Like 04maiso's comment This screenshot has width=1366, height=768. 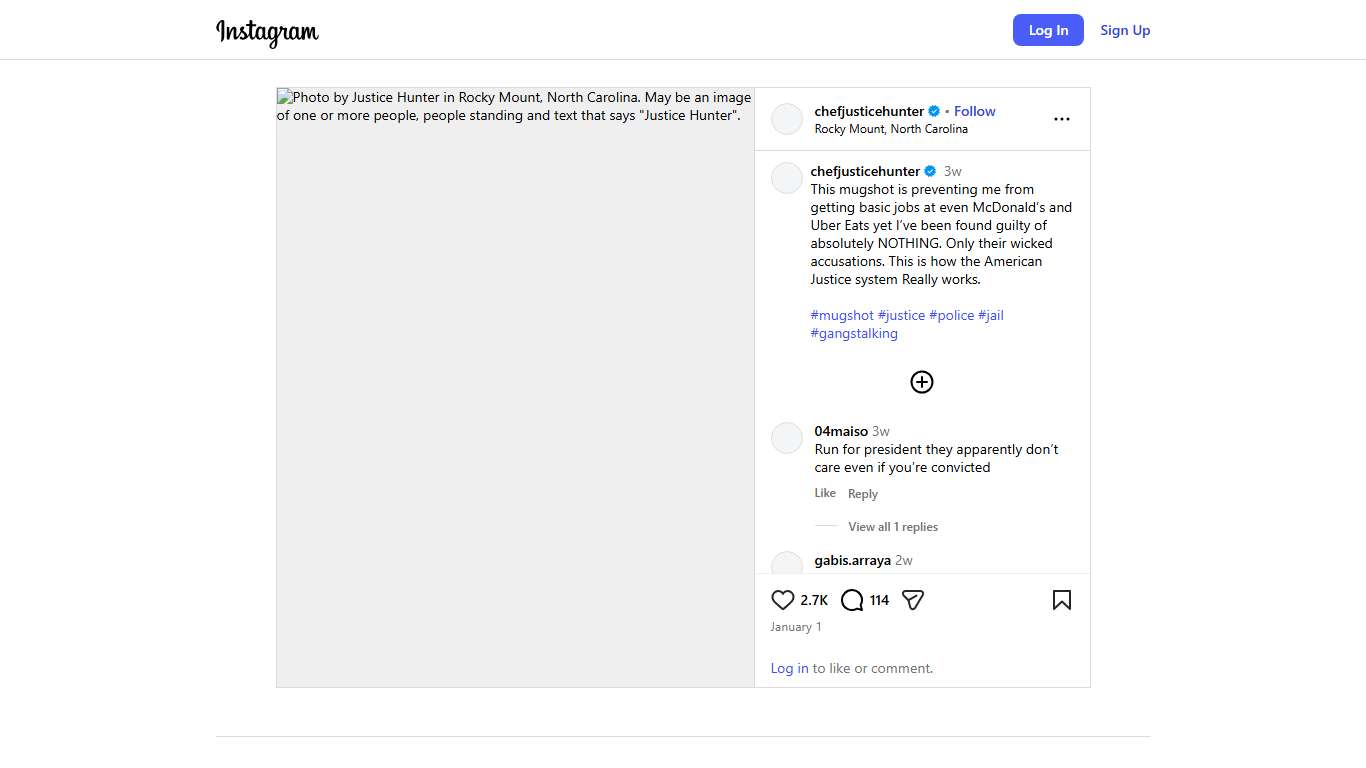pos(825,493)
